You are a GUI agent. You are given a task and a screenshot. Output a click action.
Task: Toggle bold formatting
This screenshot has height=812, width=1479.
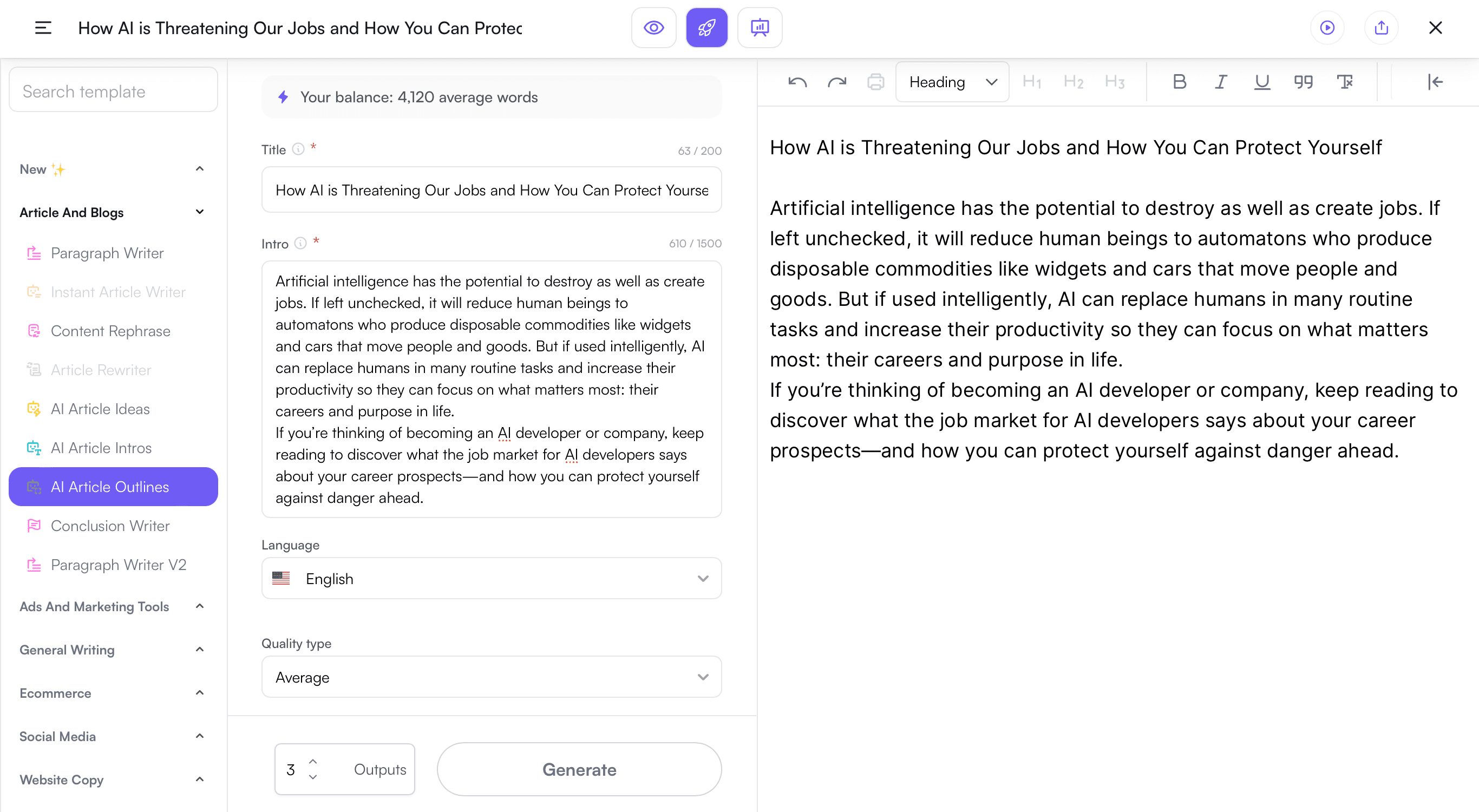tap(1179, 82)
